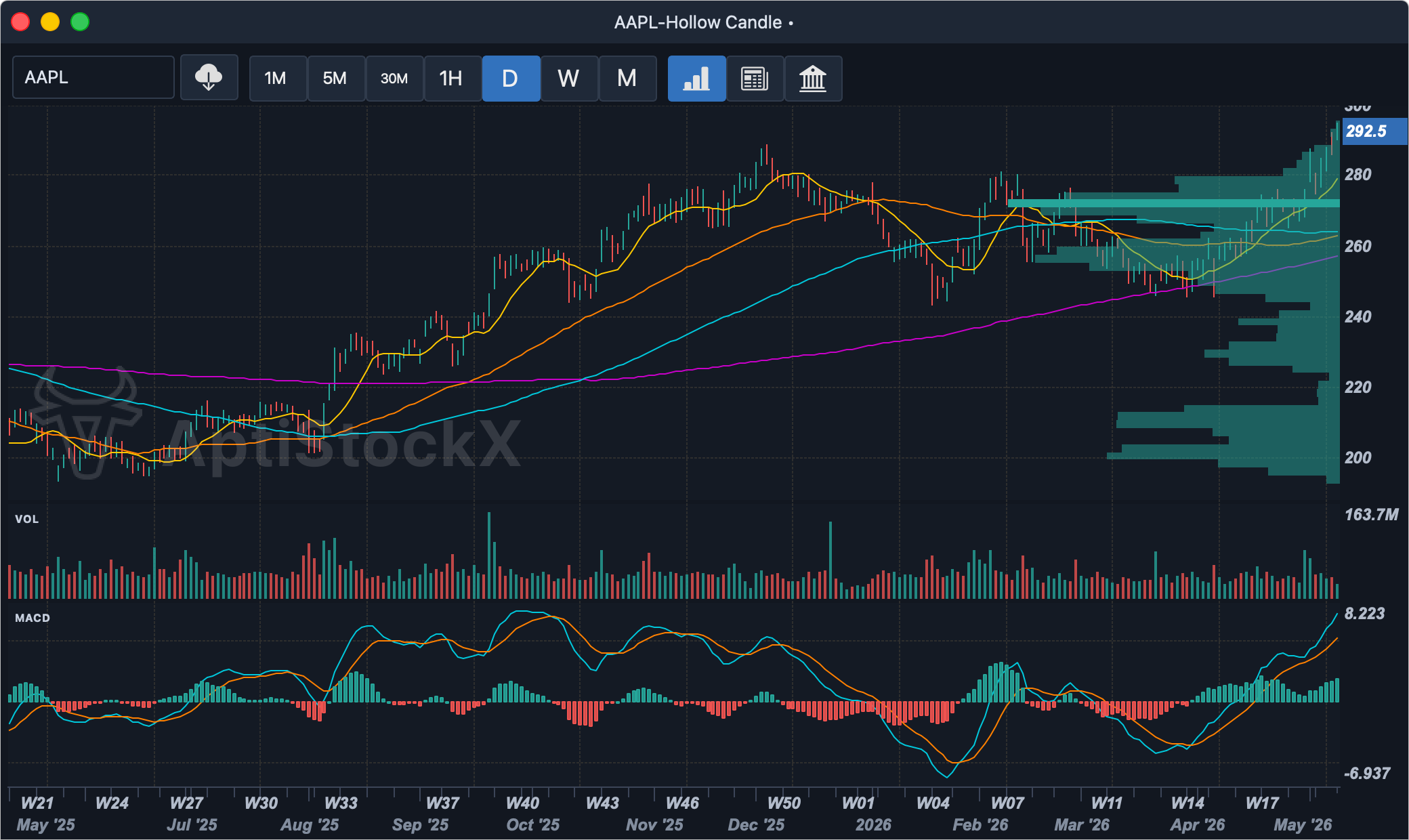Click the 2026 year label on axis

(873, 825)
